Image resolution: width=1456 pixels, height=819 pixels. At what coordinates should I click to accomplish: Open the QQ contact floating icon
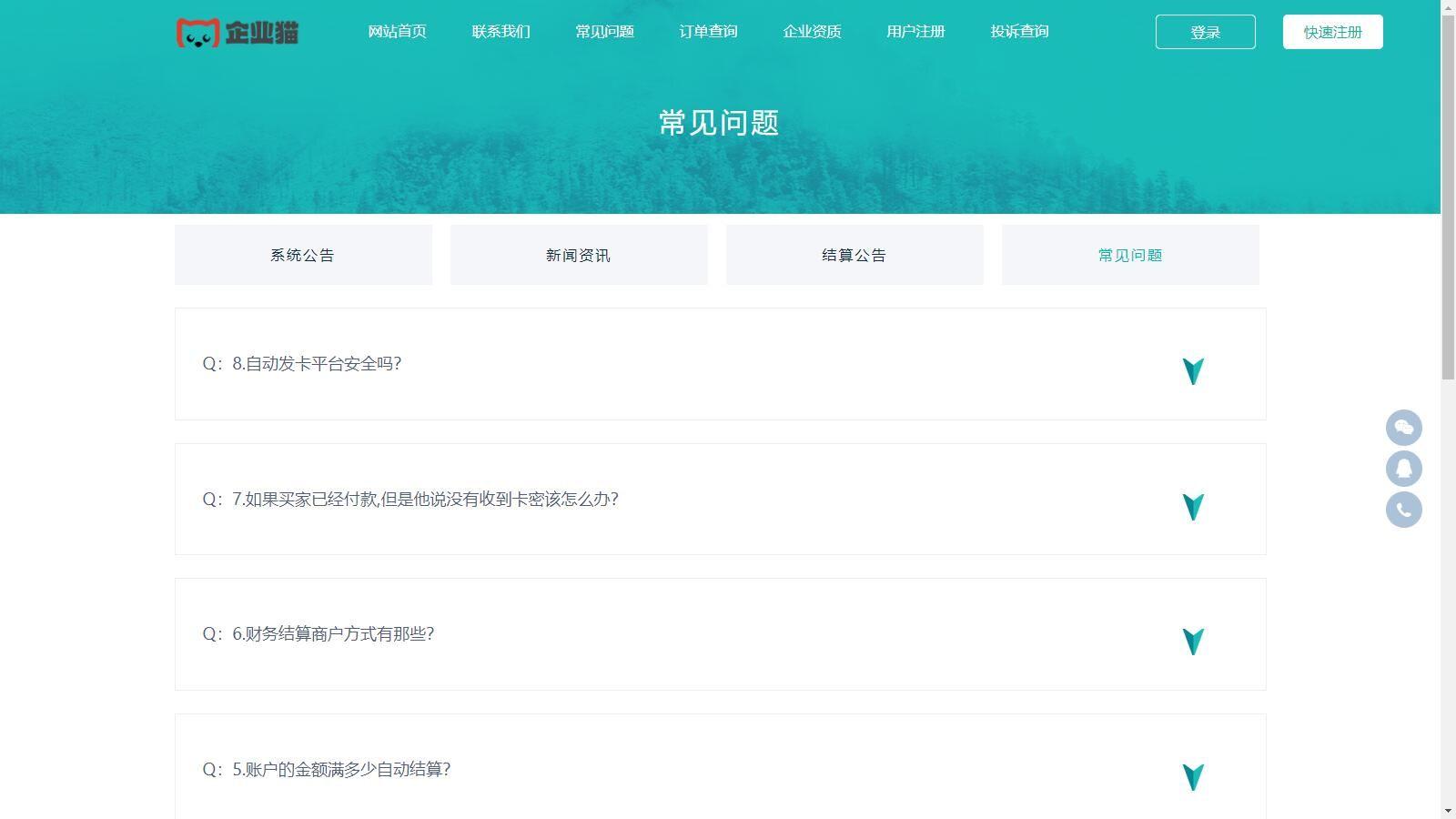[x=1403, y=469]
